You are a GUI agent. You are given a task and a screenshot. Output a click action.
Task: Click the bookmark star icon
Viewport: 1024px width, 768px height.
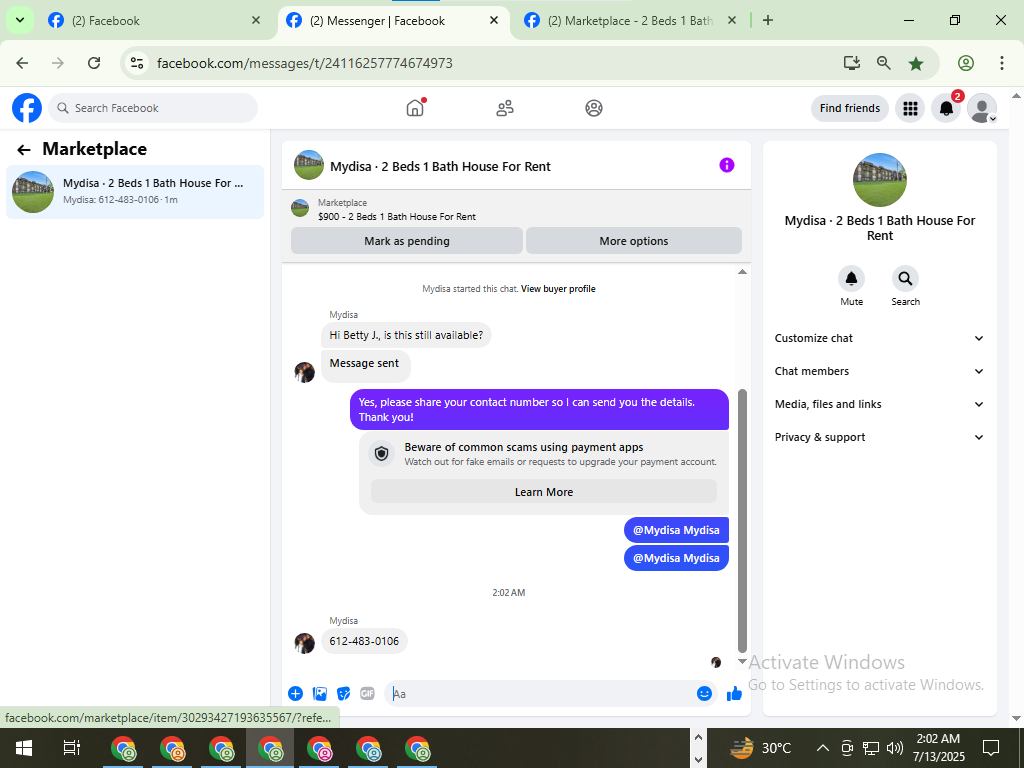pos(916,63)
